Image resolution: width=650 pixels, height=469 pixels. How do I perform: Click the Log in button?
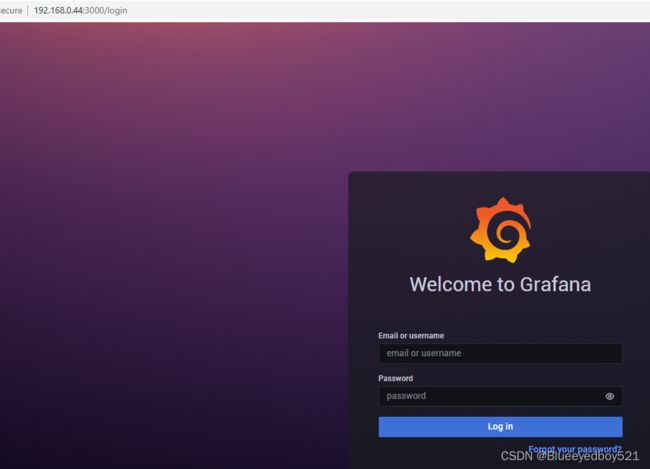(x=500, y=427)
